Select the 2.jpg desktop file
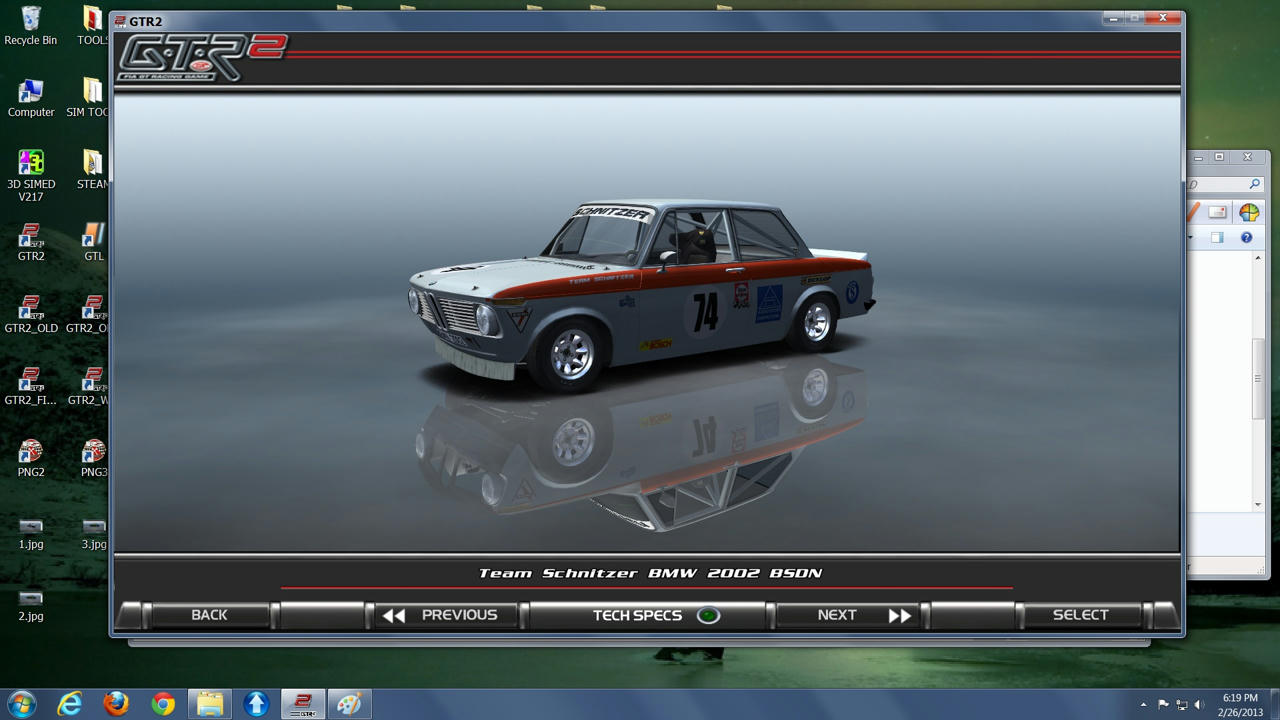Viewport: 1280px width, 720px height. (x=31, y=605)
